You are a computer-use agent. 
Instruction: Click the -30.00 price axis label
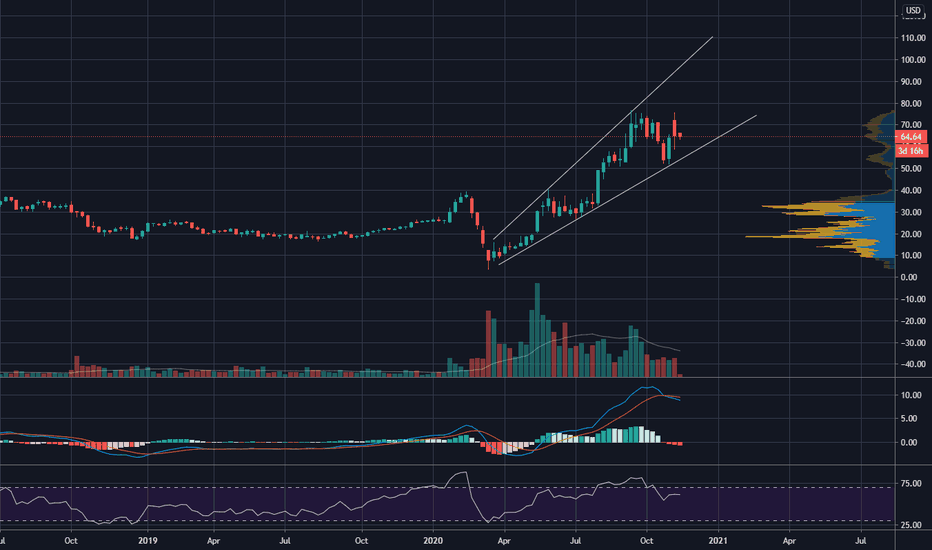(x=912, y=343)
